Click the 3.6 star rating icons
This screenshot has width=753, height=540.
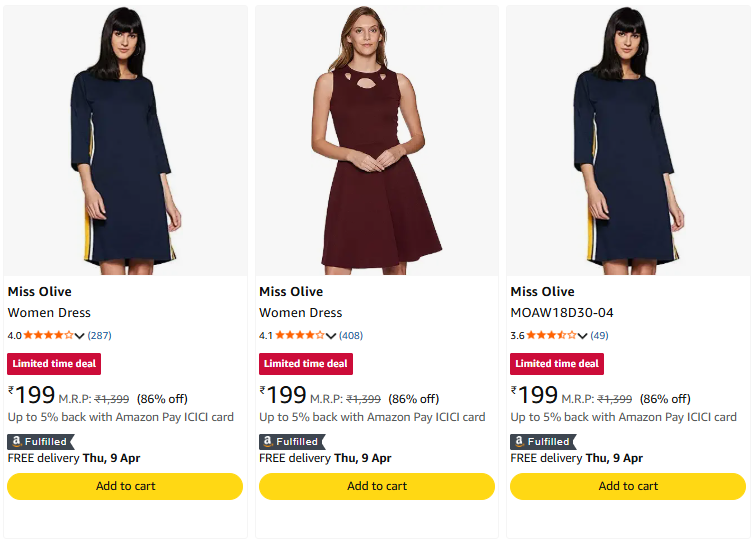[x=551, y=335]
